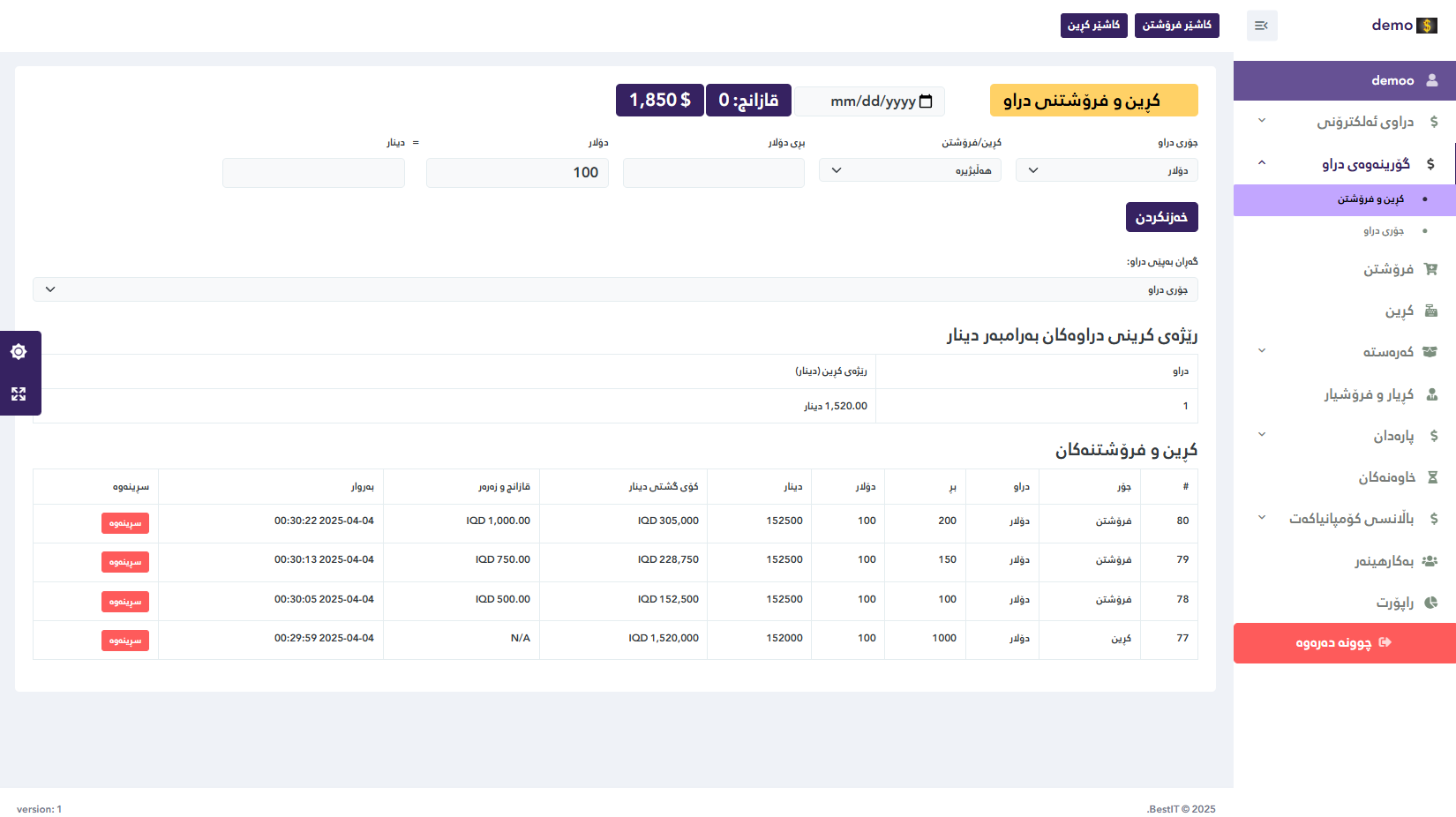Open the hourglass icon for خاوەنەکان
This screenshot has width=1456, height=817.
[x=1431, y=477]
